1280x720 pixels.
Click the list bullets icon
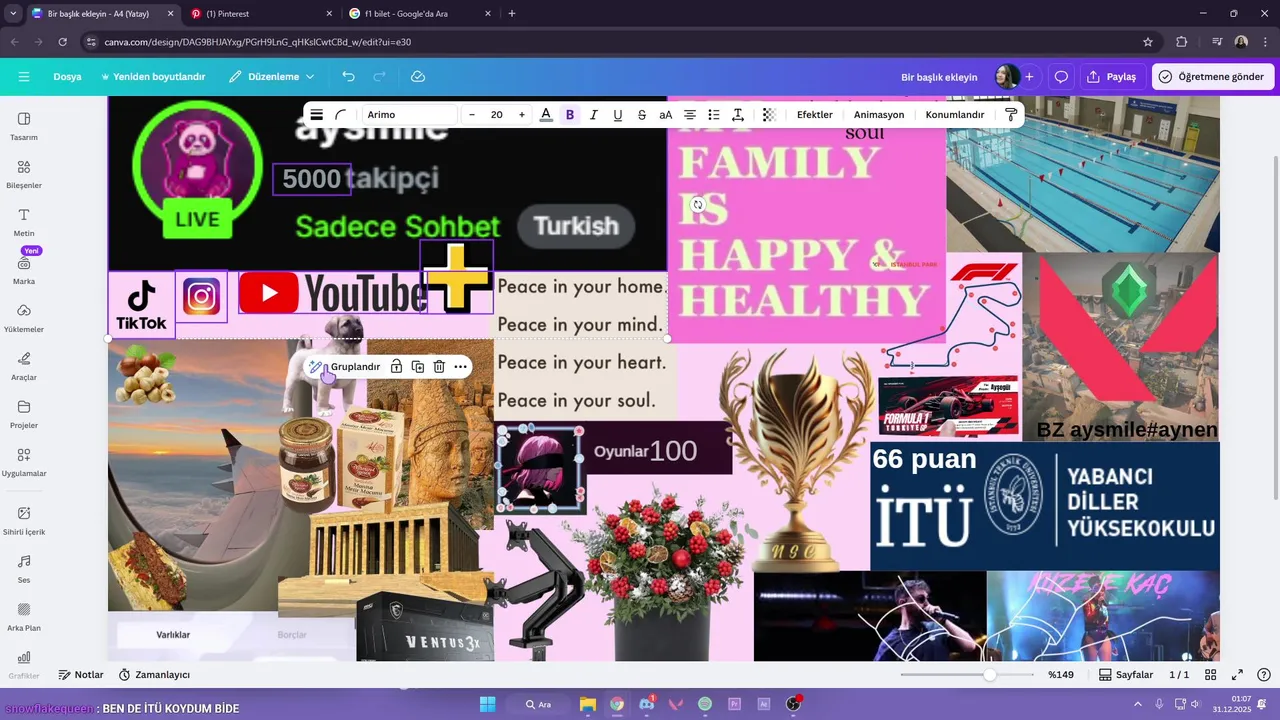(714, 115)
